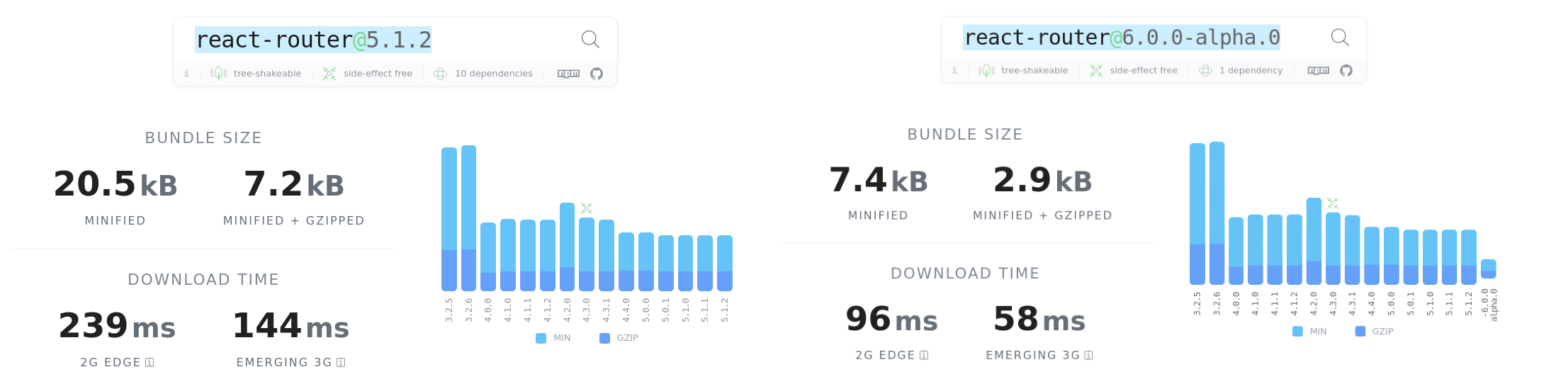Click the side-effect marker above the 4.3.0 bar in the 5.1.2 chart
Screen dimensions: 1568x389
pyautogui.click(x=587, y=208)
